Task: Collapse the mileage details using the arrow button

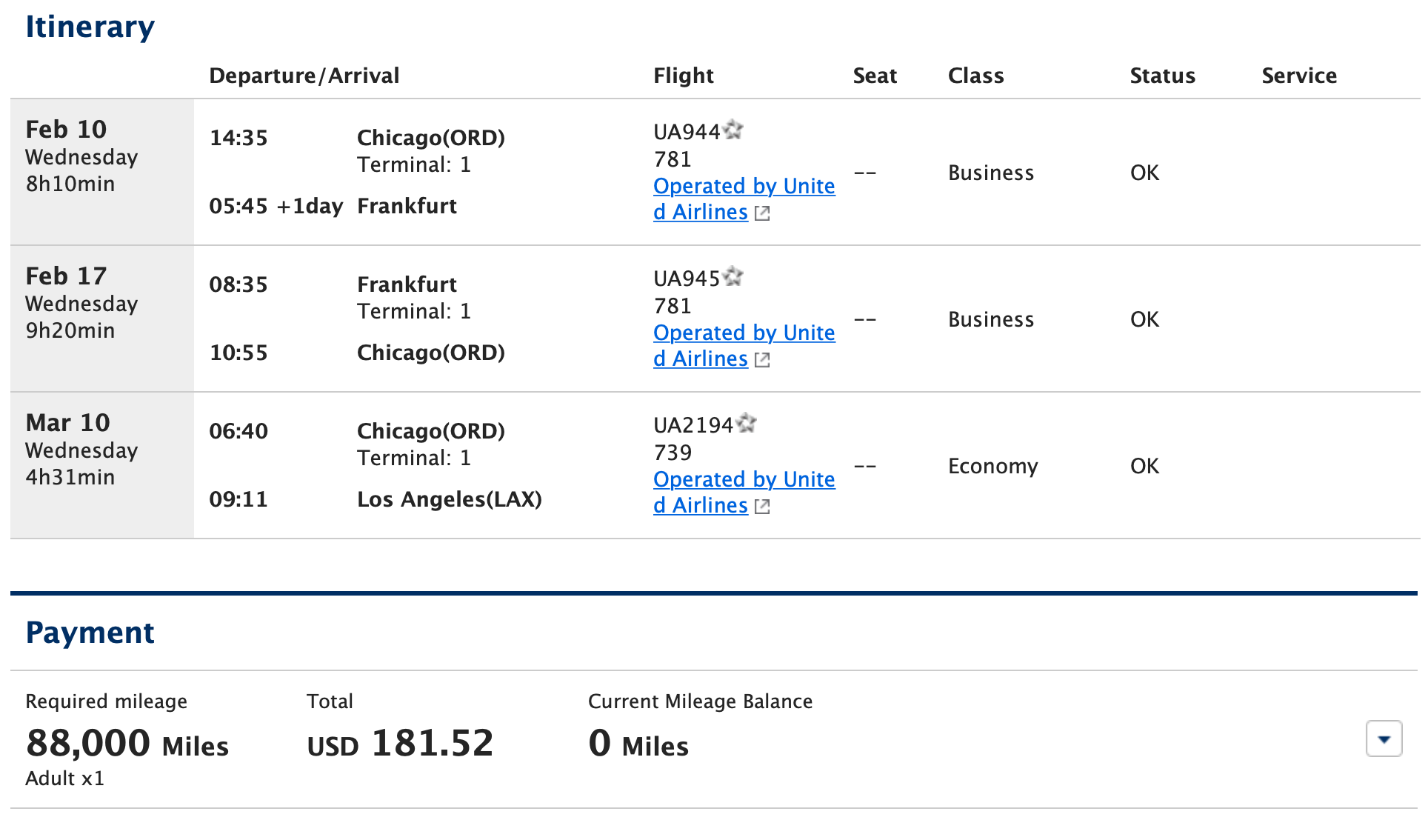Action: coord(1384,739)
